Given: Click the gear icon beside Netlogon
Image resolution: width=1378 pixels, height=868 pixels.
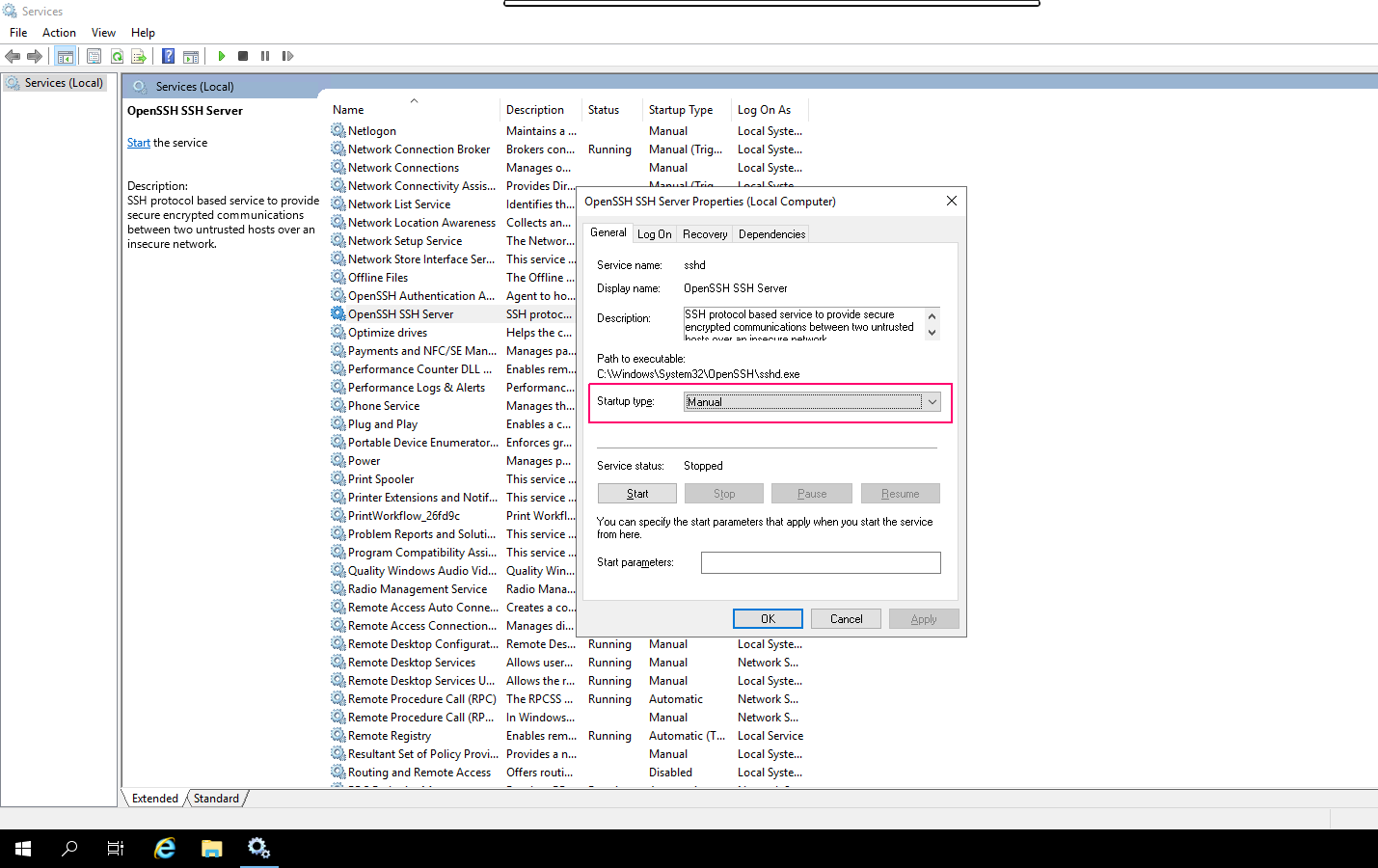Looking at the screenshot, I should click(338, 130).
